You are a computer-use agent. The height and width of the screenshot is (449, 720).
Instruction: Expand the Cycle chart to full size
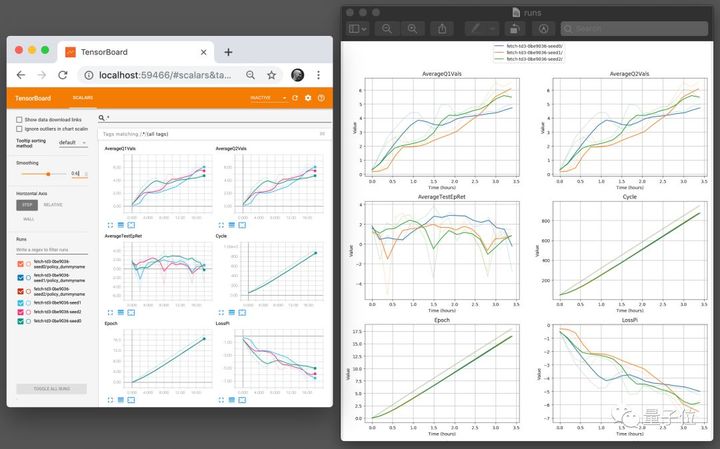pos(221,313)
